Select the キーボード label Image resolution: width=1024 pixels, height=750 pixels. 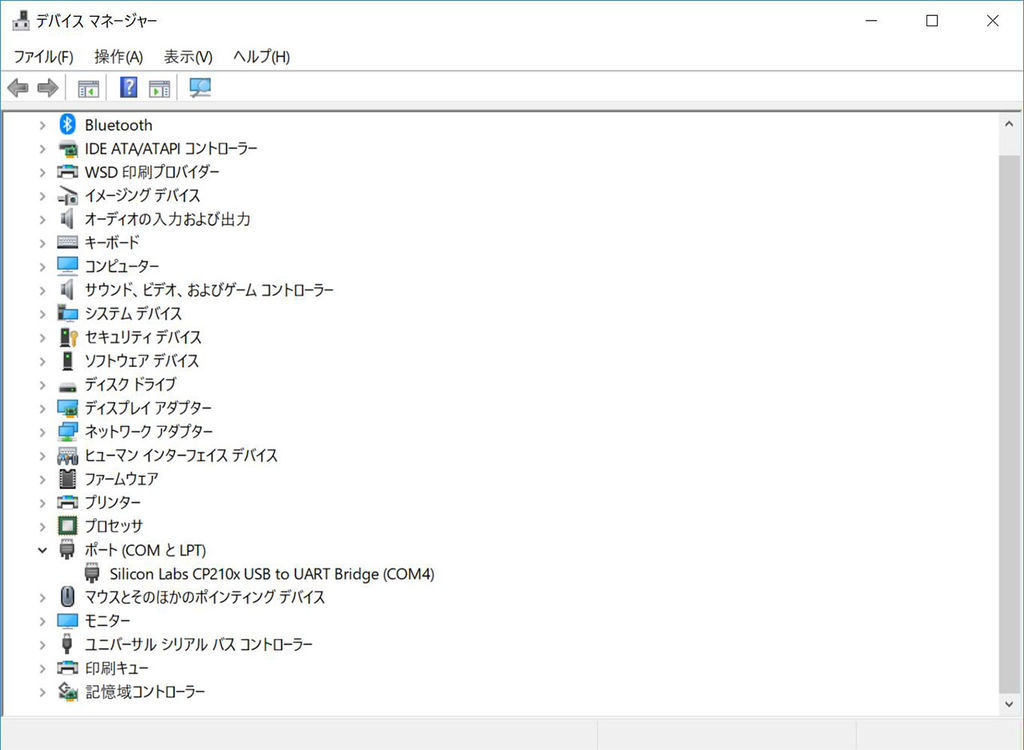(x=112, y=242)
